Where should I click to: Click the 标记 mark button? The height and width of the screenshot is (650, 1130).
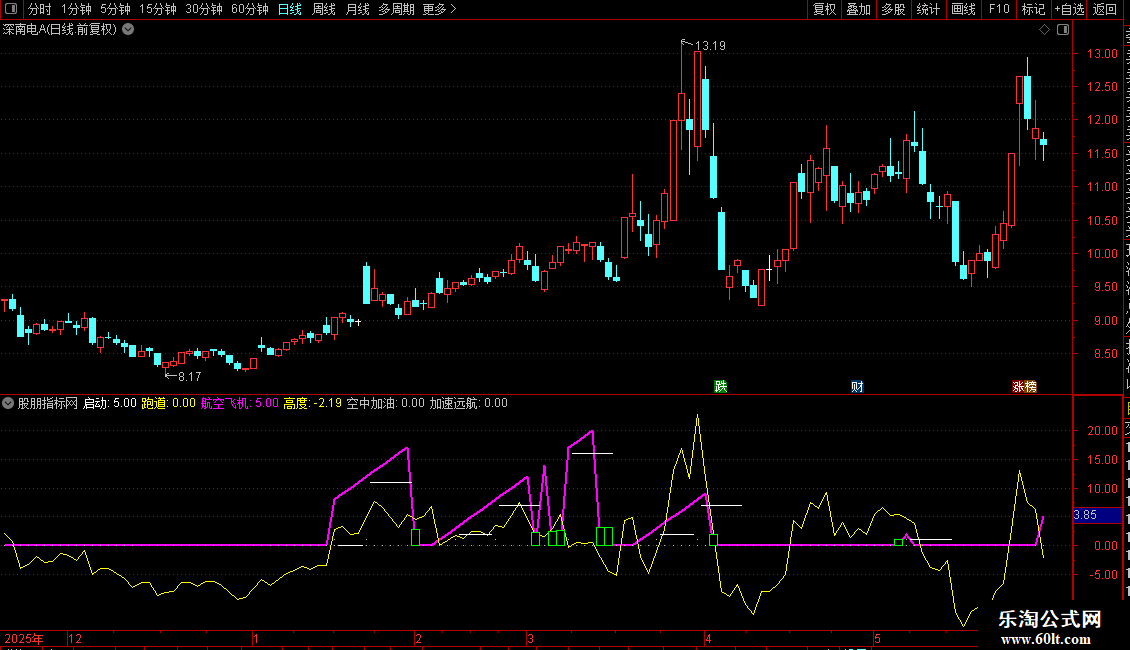coord(1033,9)
